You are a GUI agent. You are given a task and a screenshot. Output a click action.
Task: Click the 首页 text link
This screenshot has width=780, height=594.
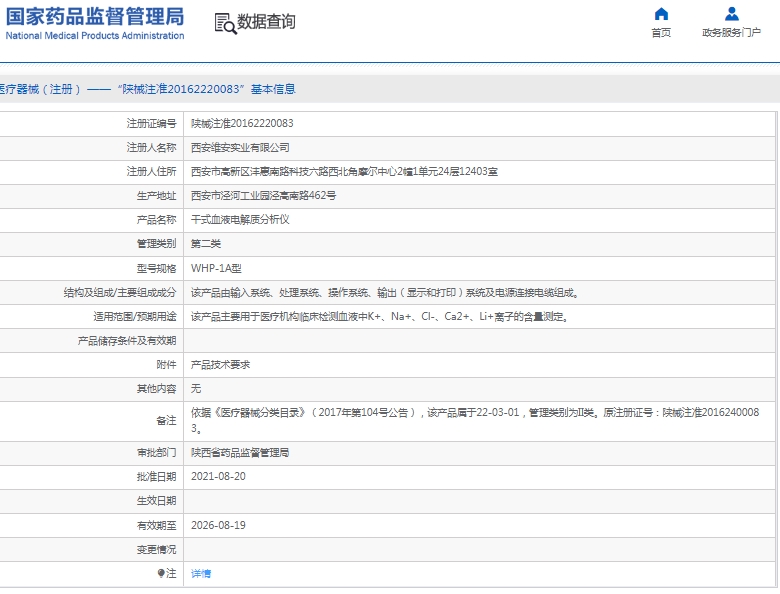pyautogui.click(x=661, y=33)
